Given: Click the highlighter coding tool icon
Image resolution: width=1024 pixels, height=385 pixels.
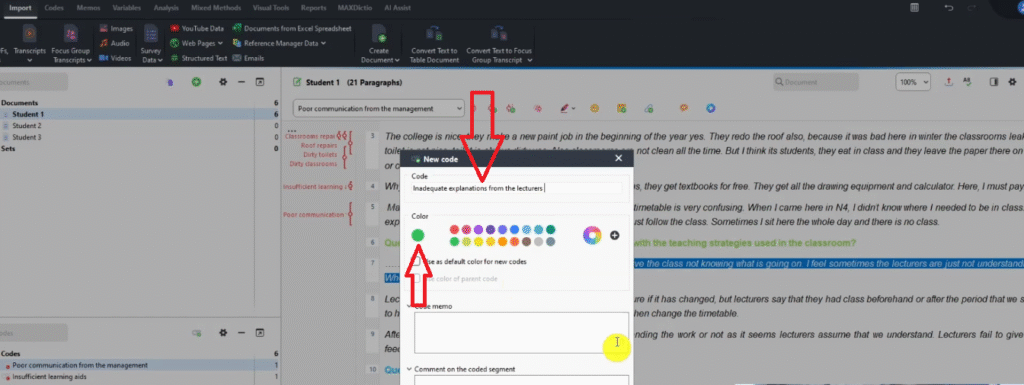Looking at the screenshot, I should pyautogui.click(x=566, y=108).
